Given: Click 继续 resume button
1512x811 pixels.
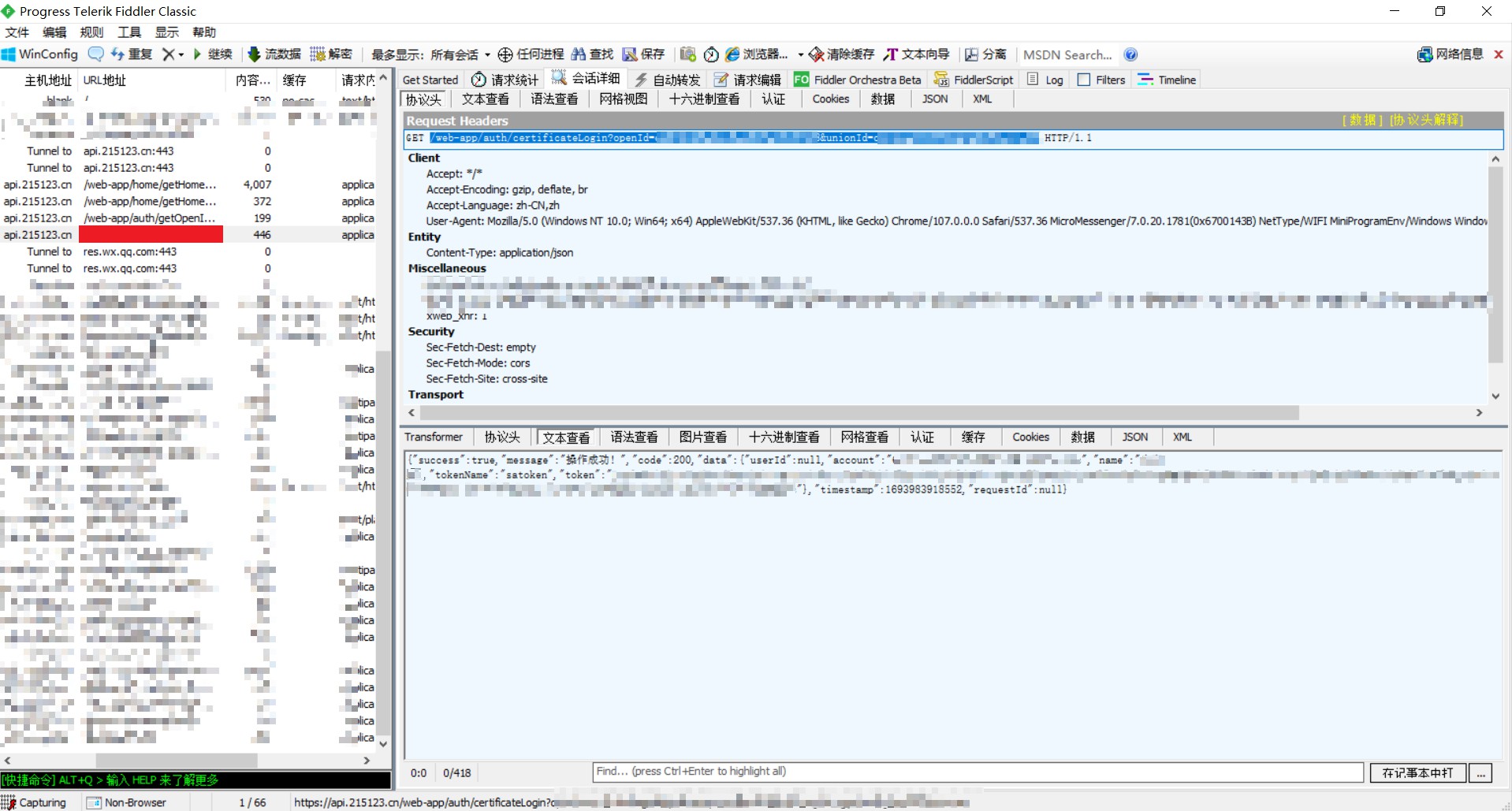Looking at the screenshot, I should click(x=212, y=54).
